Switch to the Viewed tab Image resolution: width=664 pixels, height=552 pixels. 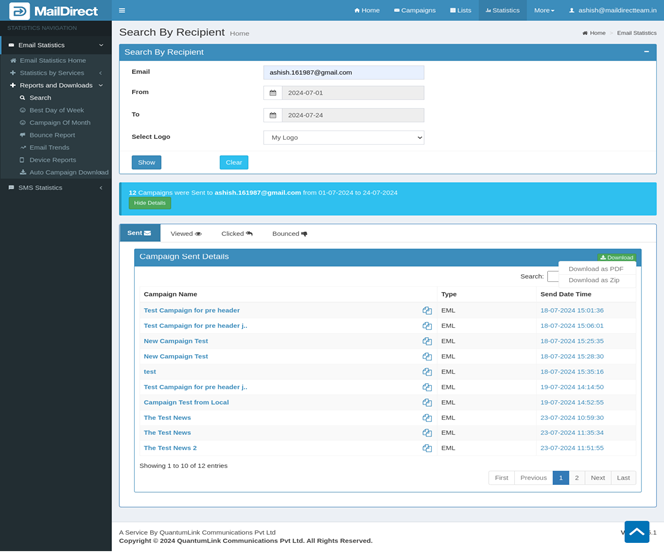[x=185, y=233]
